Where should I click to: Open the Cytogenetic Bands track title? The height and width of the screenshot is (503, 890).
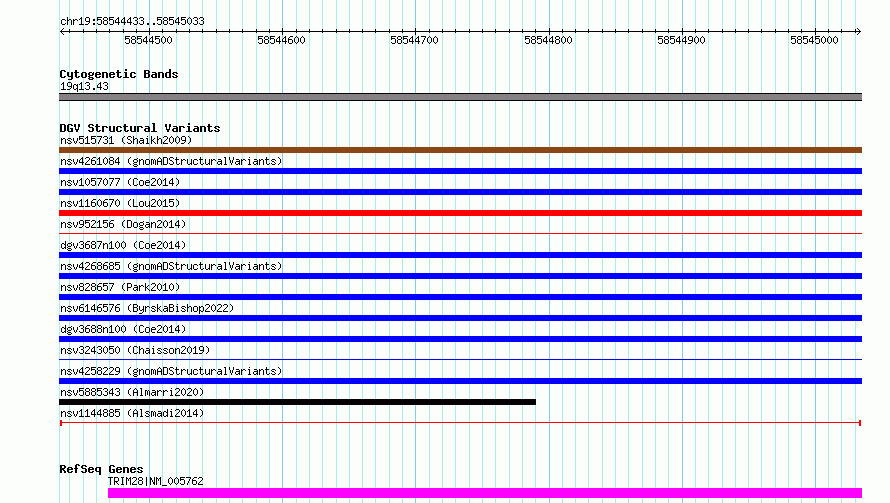click(119, 74)
